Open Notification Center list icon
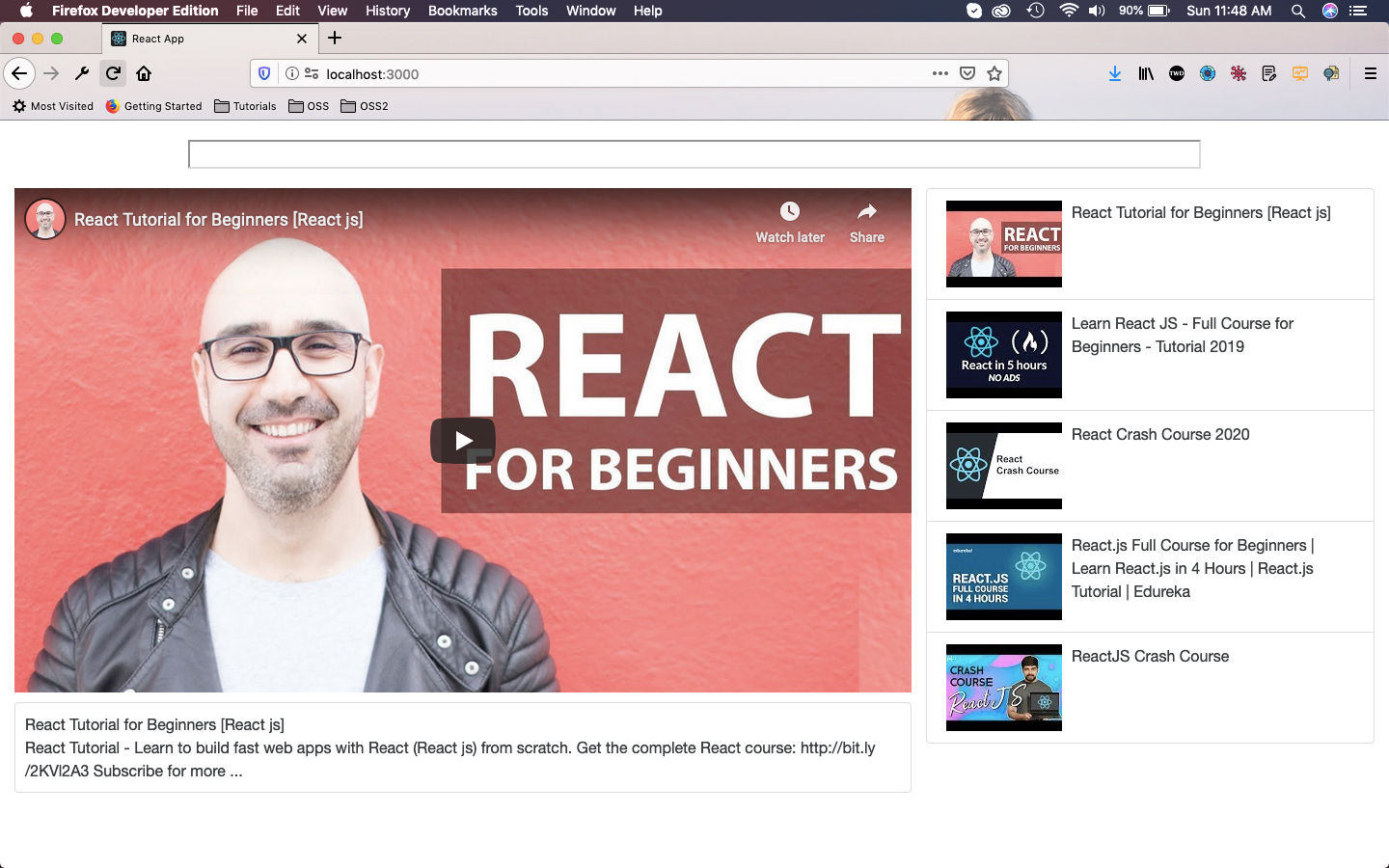Image resolution: width=1389 pixels, height=868 pixels. 1360,11
